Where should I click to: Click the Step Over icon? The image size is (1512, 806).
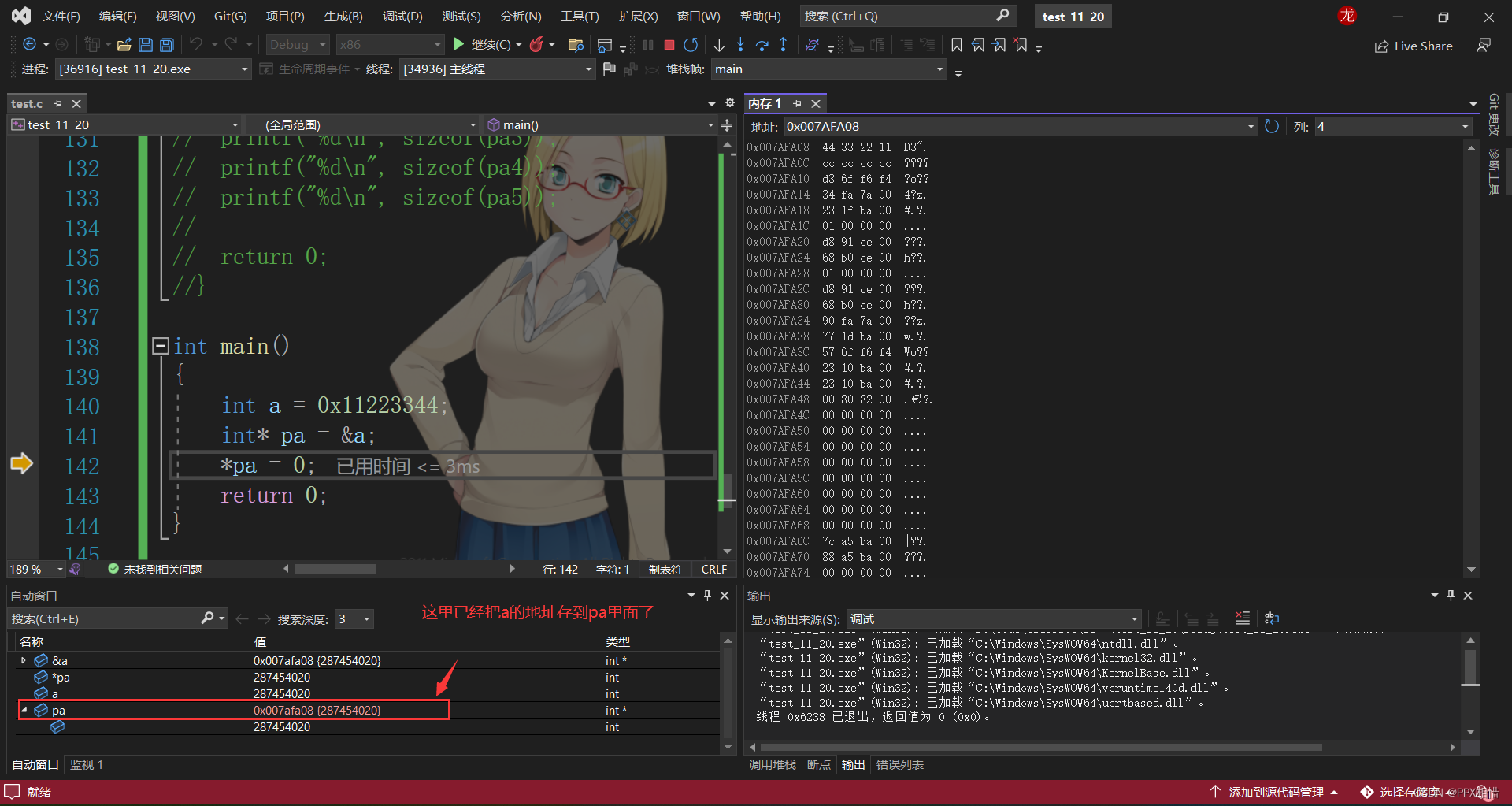click(762, 45)
